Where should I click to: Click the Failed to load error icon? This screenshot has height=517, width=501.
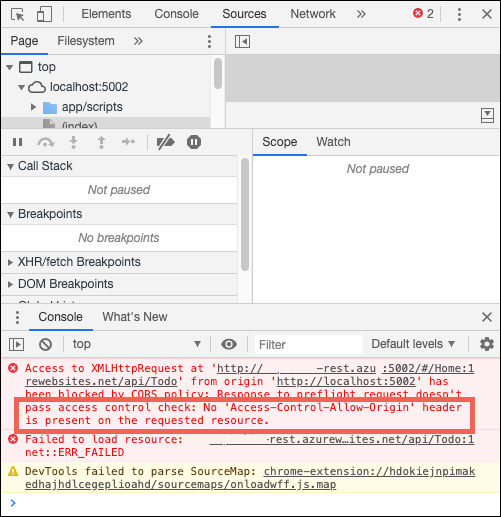(13, 439)
